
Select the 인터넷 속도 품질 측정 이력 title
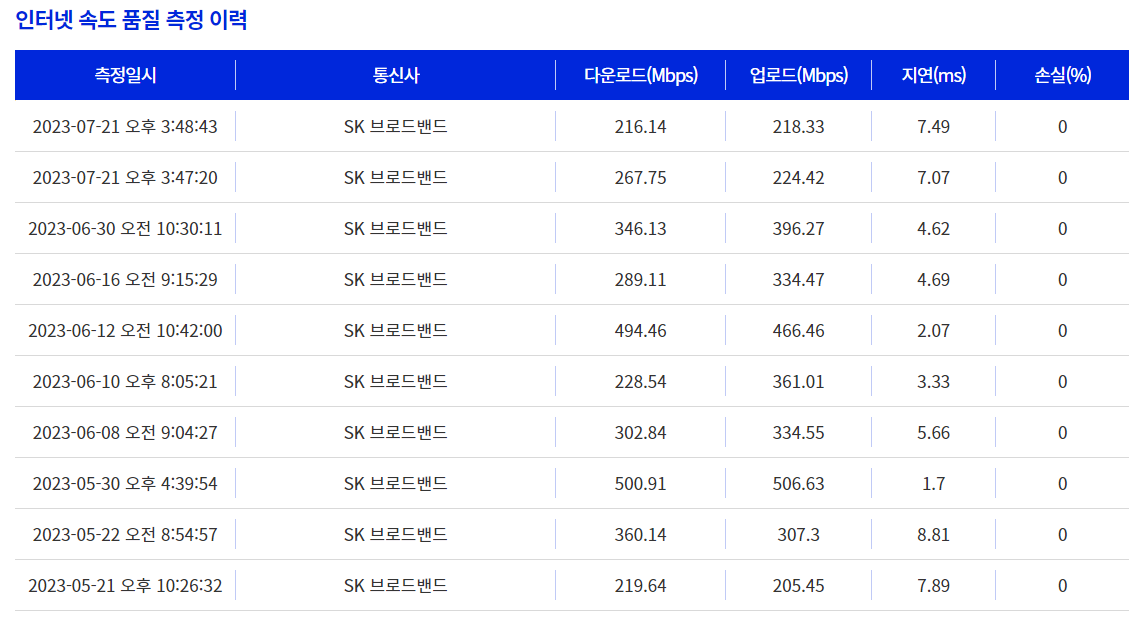coord(131,20)
